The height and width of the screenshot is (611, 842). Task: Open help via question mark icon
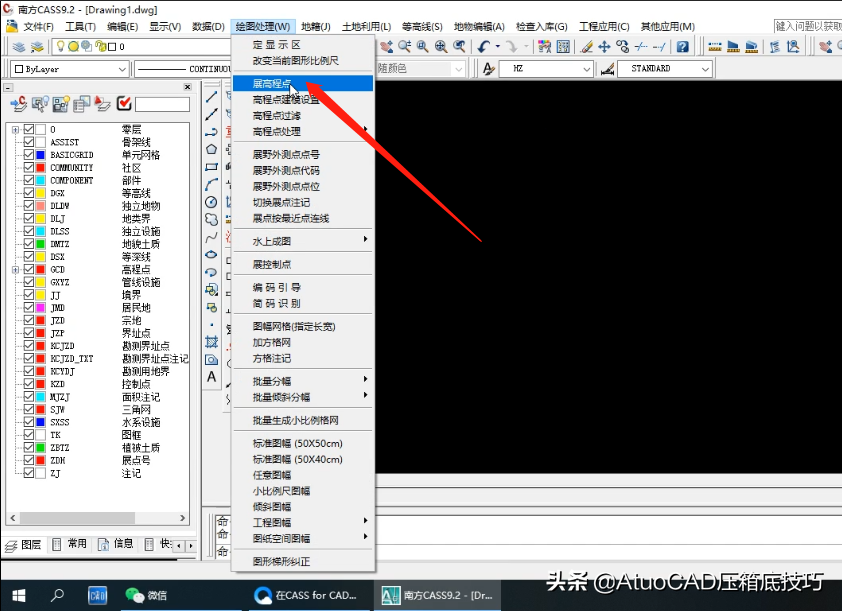tap(683, 46)
